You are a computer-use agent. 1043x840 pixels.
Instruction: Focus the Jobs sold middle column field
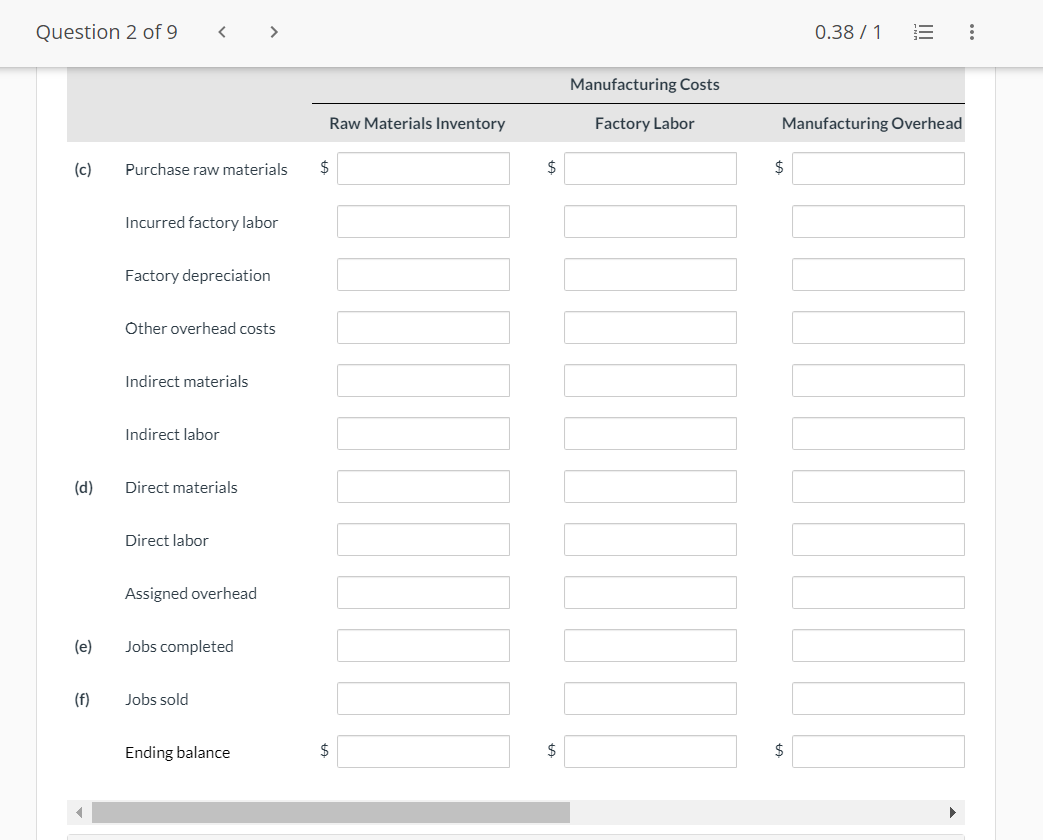[650, 698]
